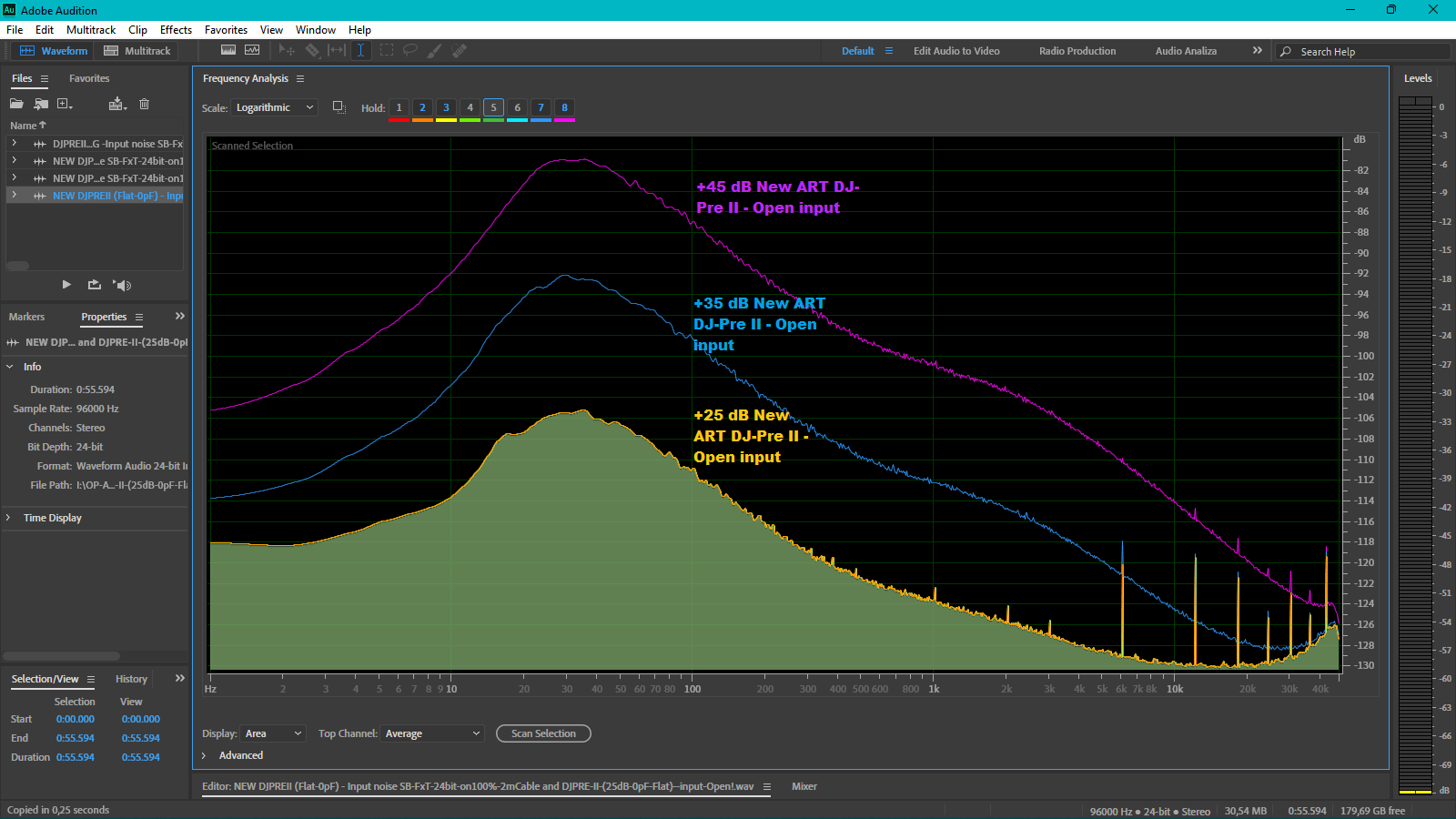Toggle Hold button 4
1456x819 pixels.
(x=470, y=108)
